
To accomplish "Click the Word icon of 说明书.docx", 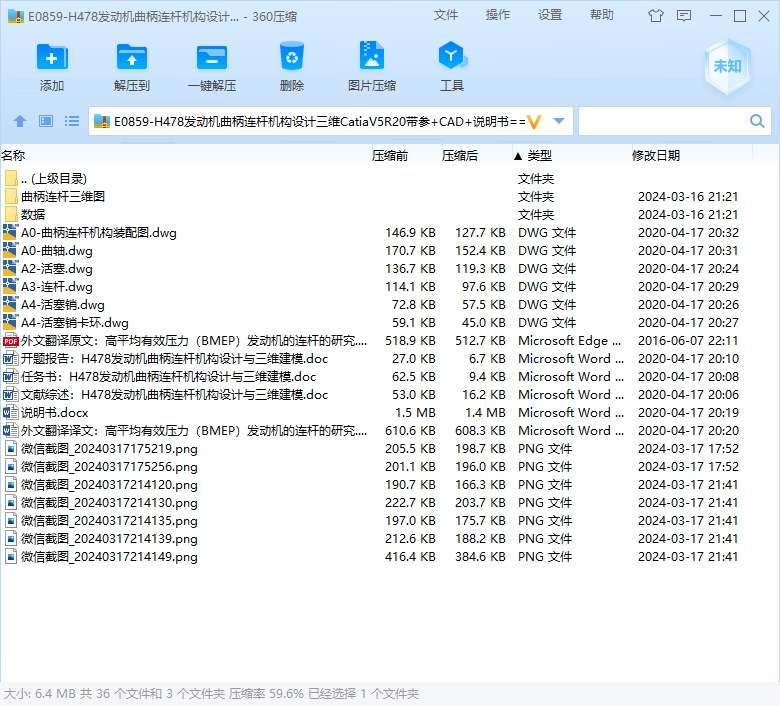I will click(x=10, y=412).
